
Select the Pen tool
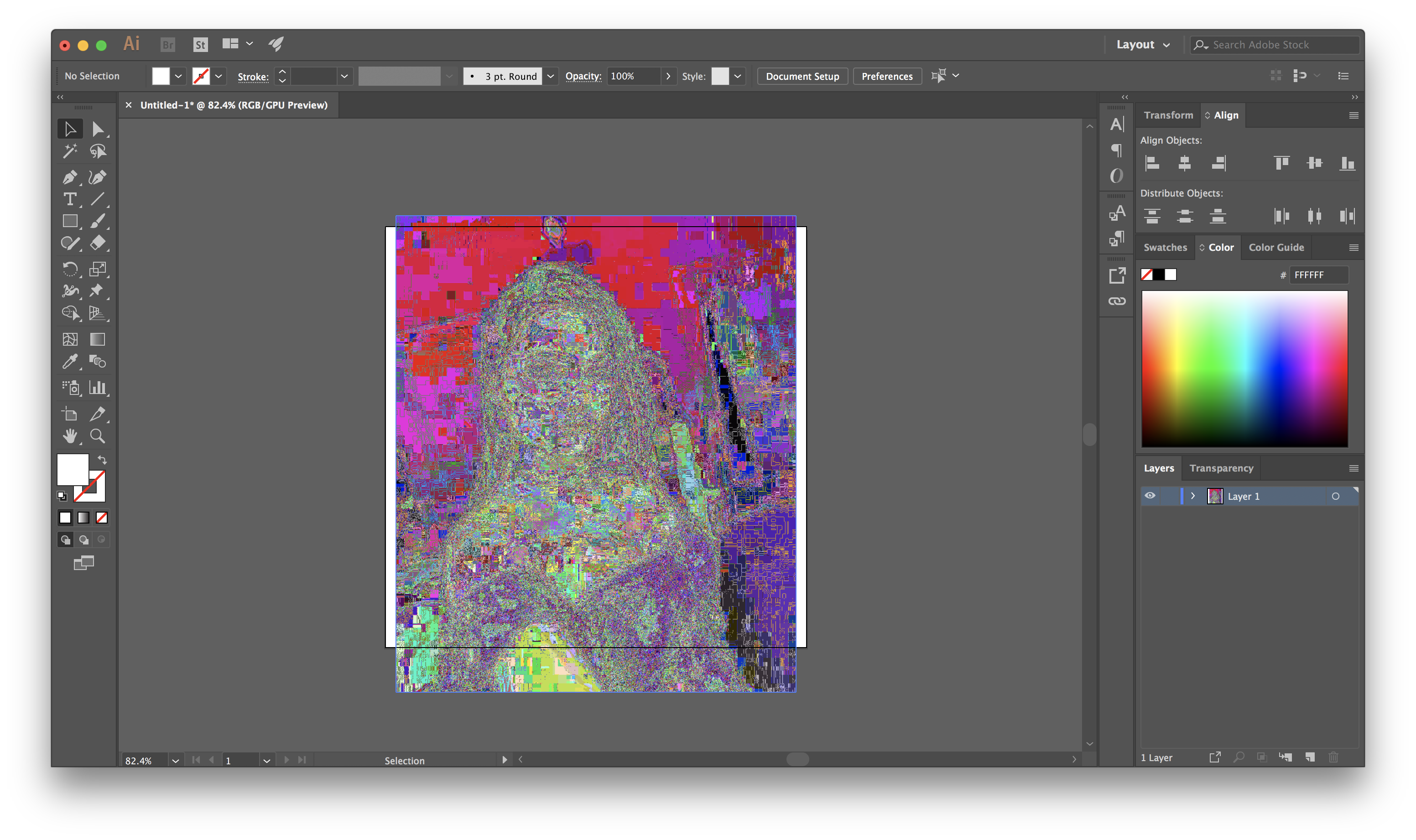(70, 177)
